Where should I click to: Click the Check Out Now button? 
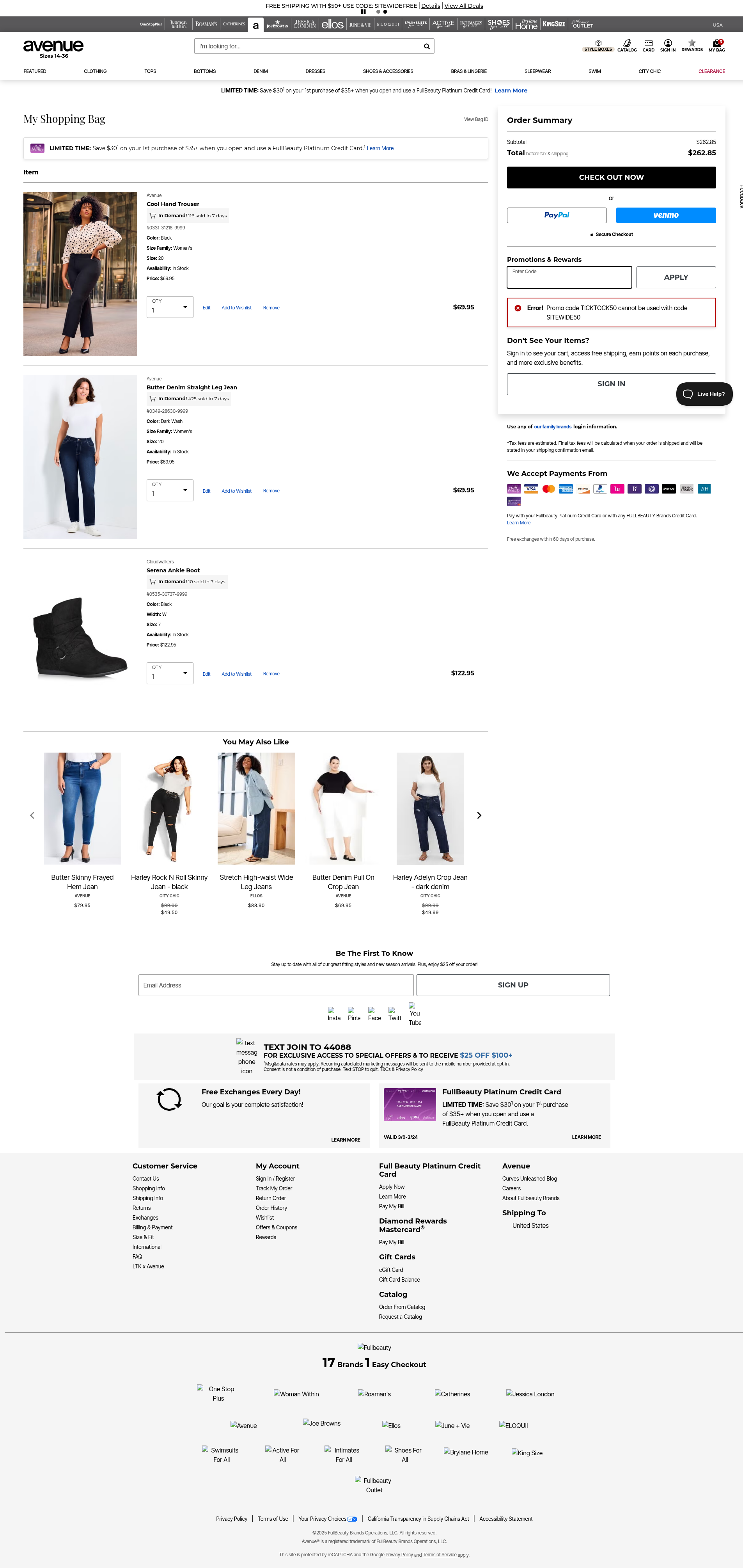(x=611, y=177)
